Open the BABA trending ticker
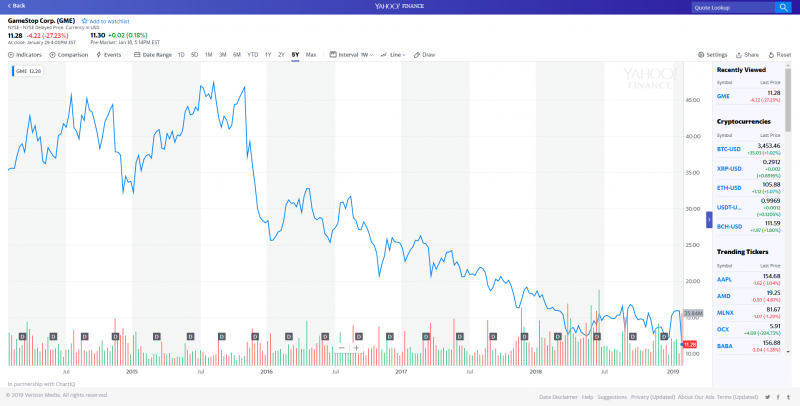This screenshot has width=800, height=406. [x=724, y=346]
